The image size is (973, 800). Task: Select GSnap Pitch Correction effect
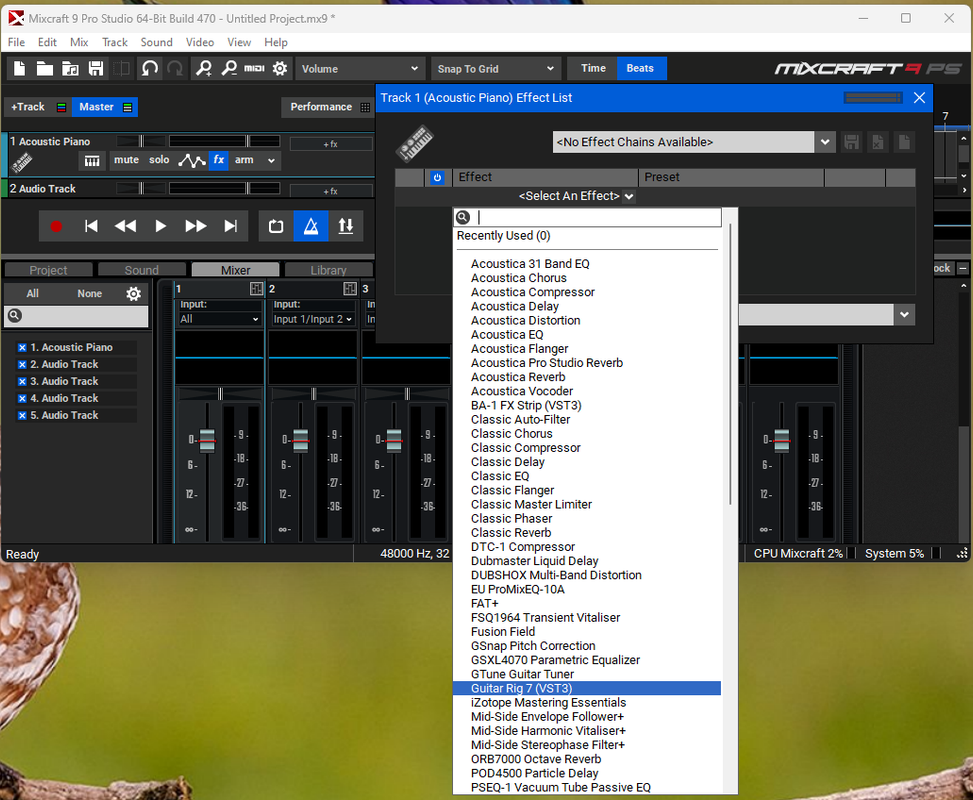coord(533,646)
